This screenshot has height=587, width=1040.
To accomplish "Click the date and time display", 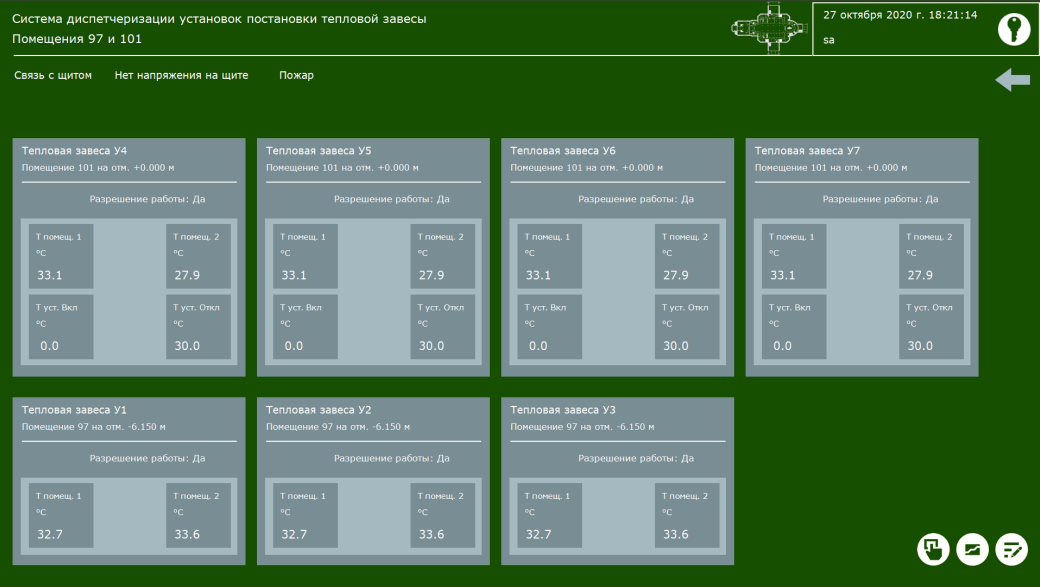I will pos(899,16).
